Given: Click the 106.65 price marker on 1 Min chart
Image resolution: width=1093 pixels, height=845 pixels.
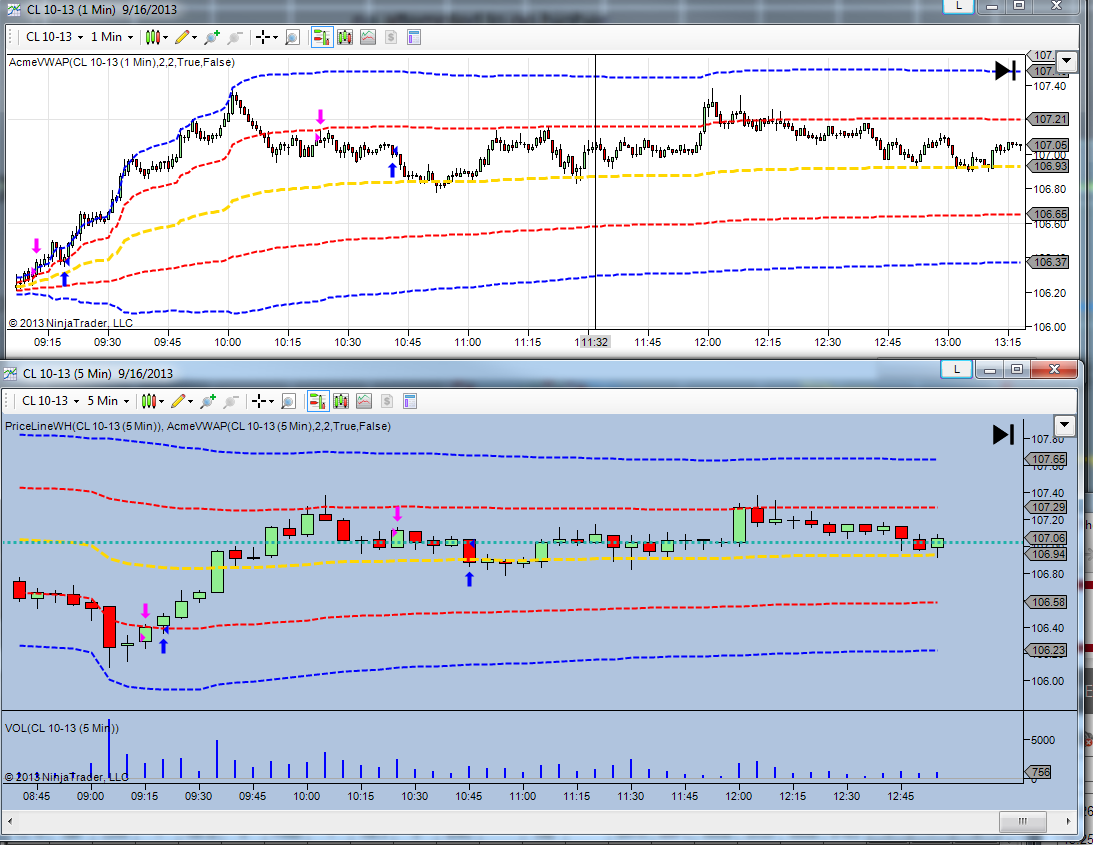Looking at the screenshot, I should click(1049, 214).
